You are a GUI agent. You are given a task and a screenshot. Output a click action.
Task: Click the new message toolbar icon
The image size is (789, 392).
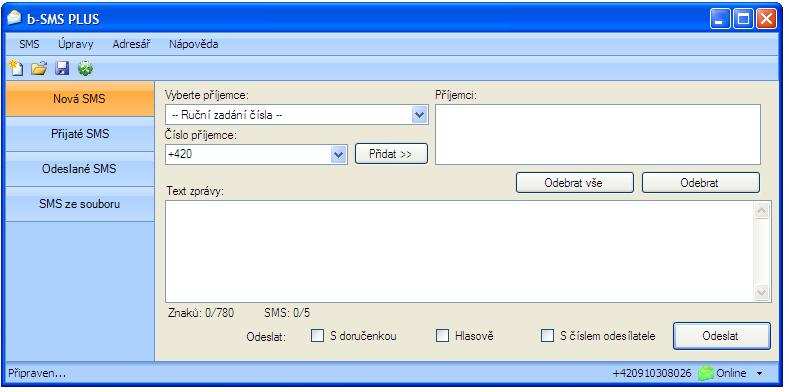[16, 68]
